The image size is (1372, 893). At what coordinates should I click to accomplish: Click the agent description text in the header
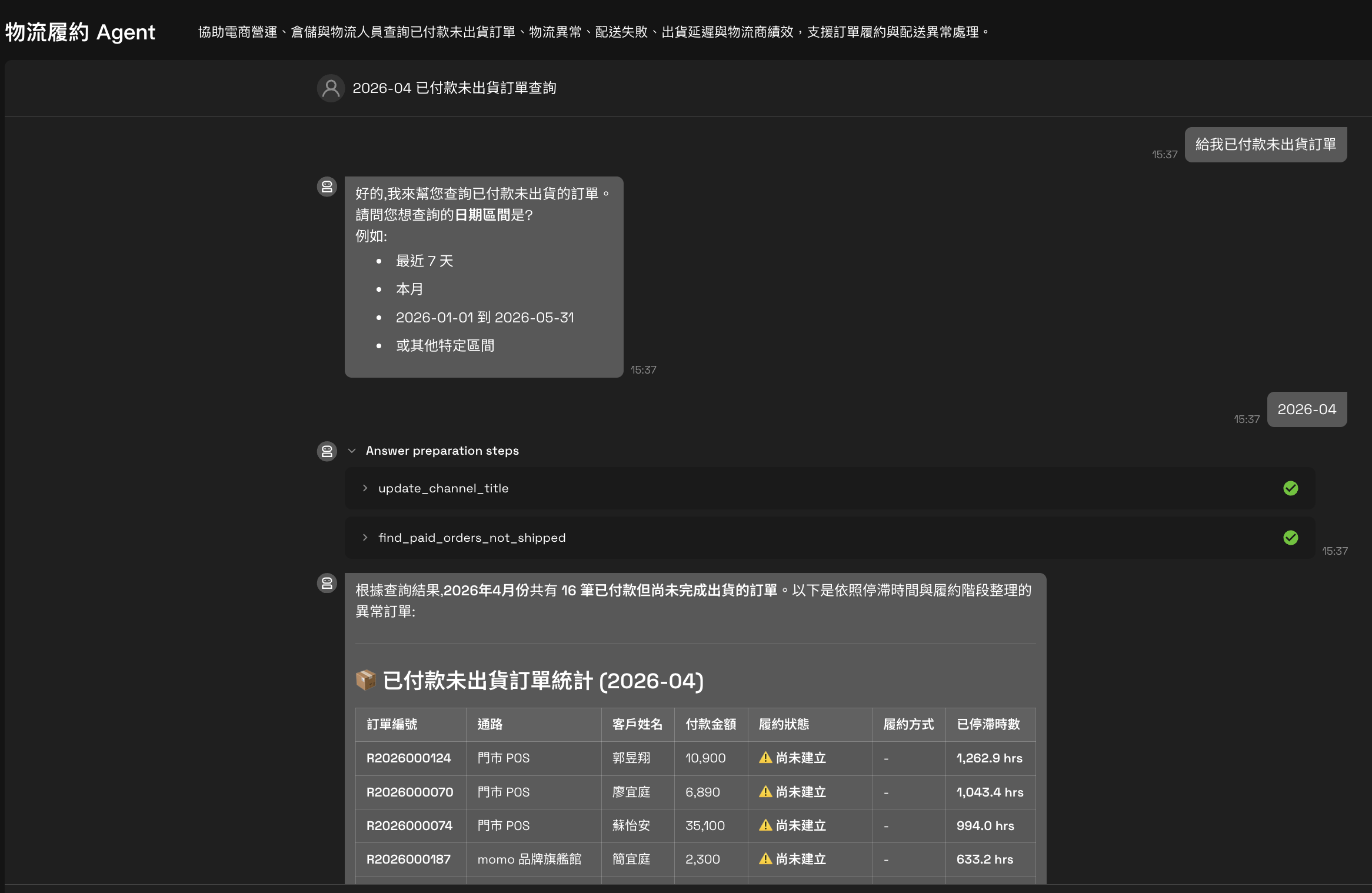pos(594,32)
